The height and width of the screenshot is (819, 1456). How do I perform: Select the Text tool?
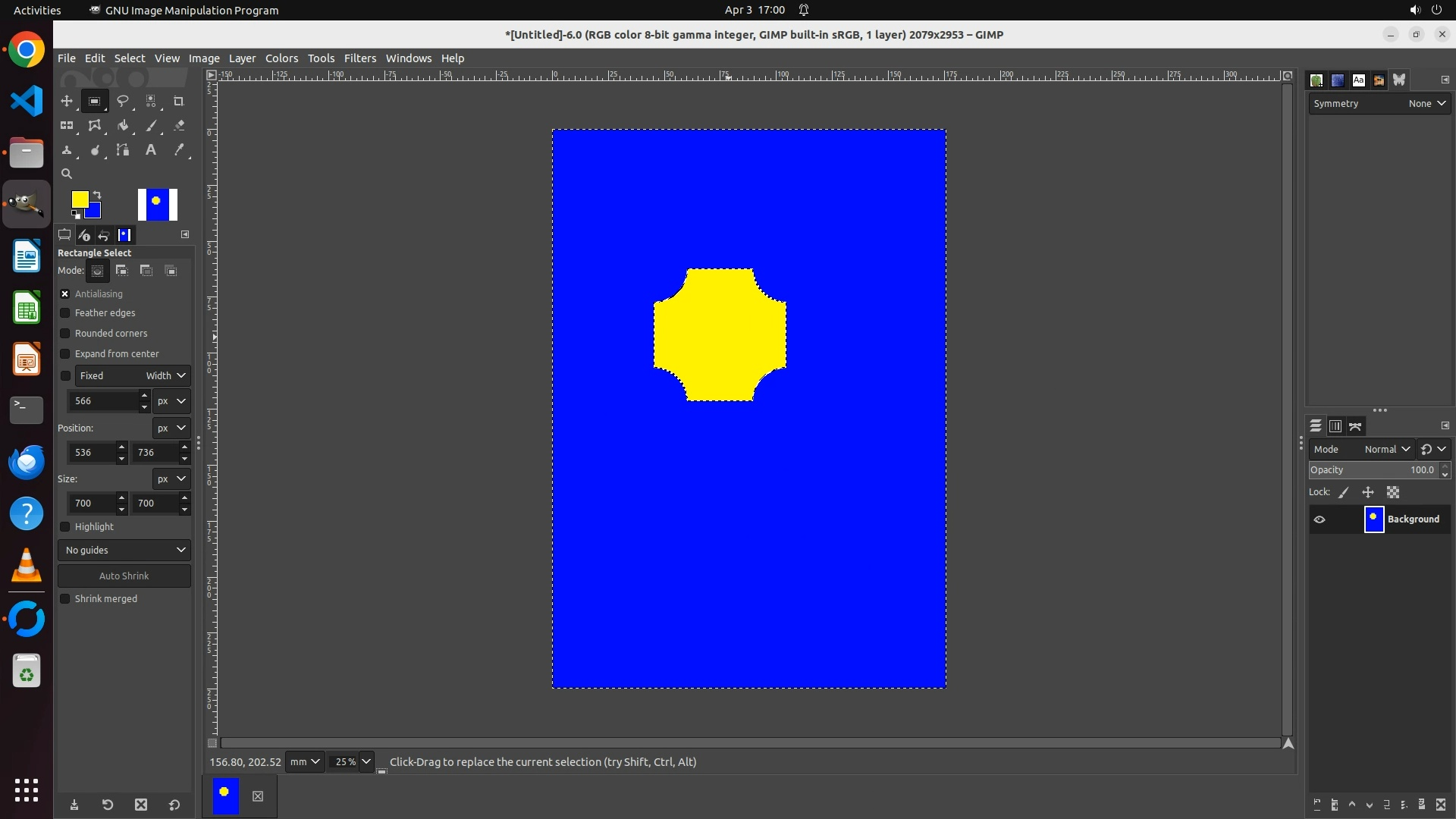150,150
